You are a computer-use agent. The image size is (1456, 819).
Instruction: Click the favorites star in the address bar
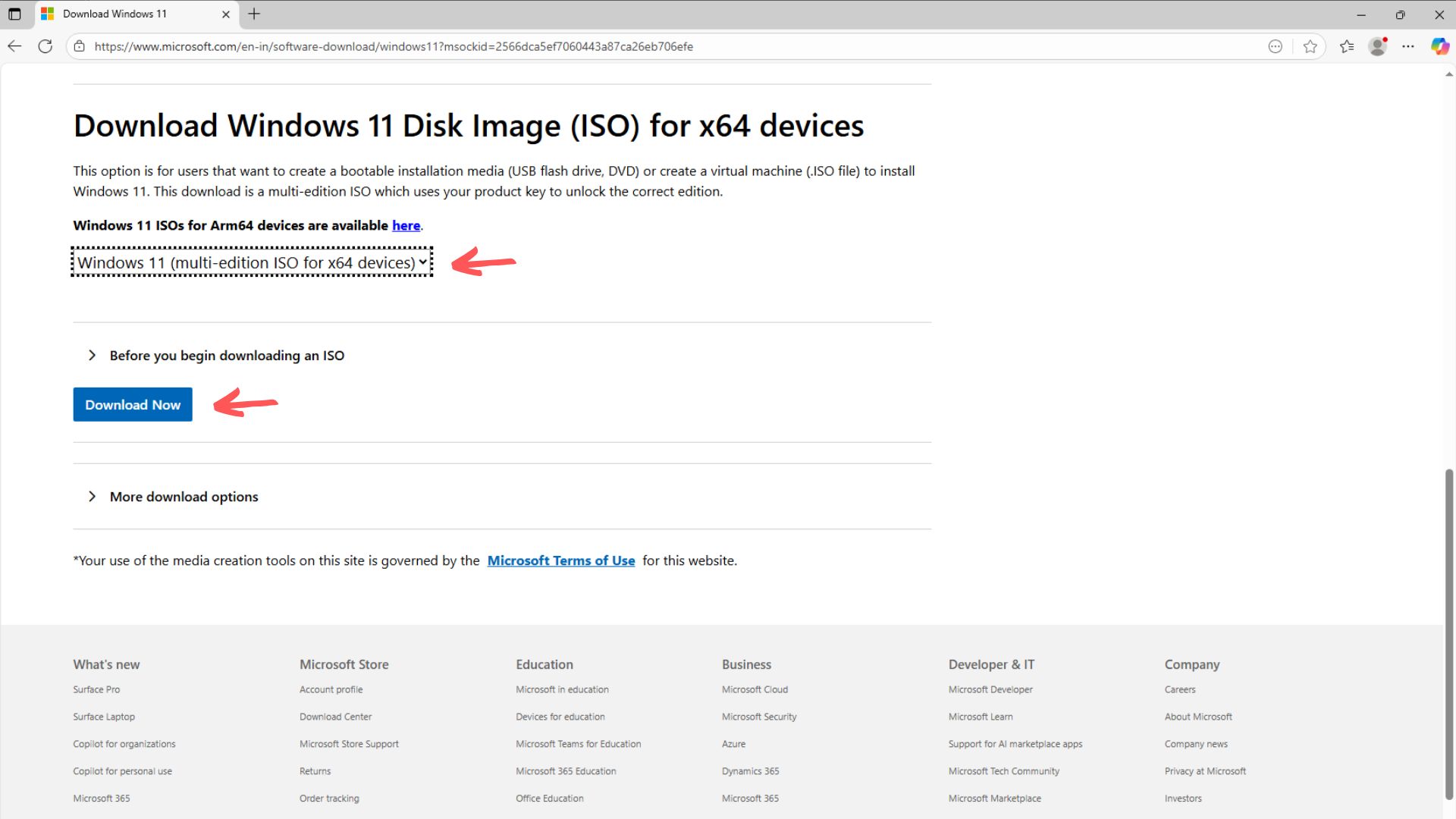1310,46
